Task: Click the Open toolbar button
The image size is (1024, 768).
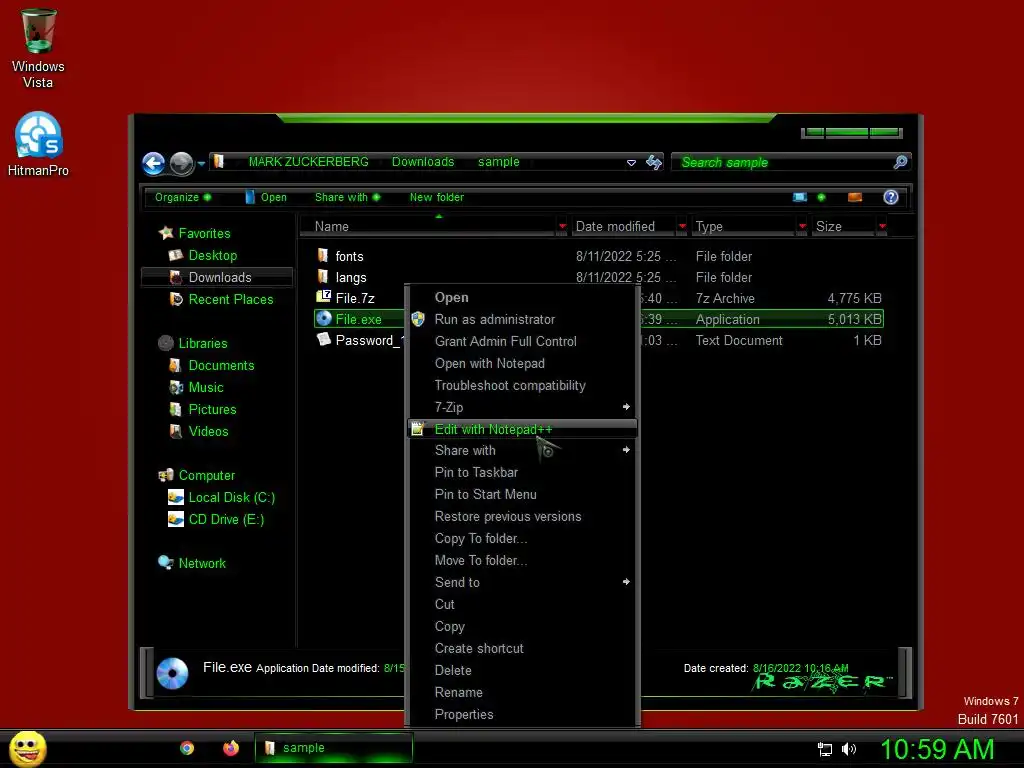Action: coord(266,197)
